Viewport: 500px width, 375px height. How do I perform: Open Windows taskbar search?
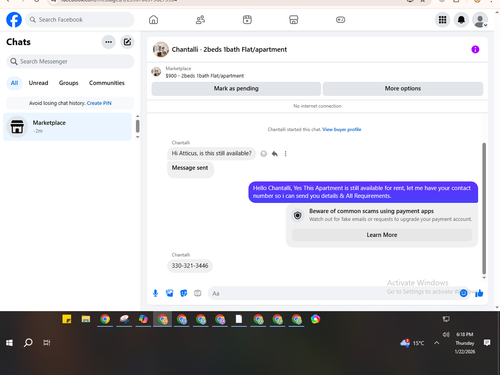(28, 343)
